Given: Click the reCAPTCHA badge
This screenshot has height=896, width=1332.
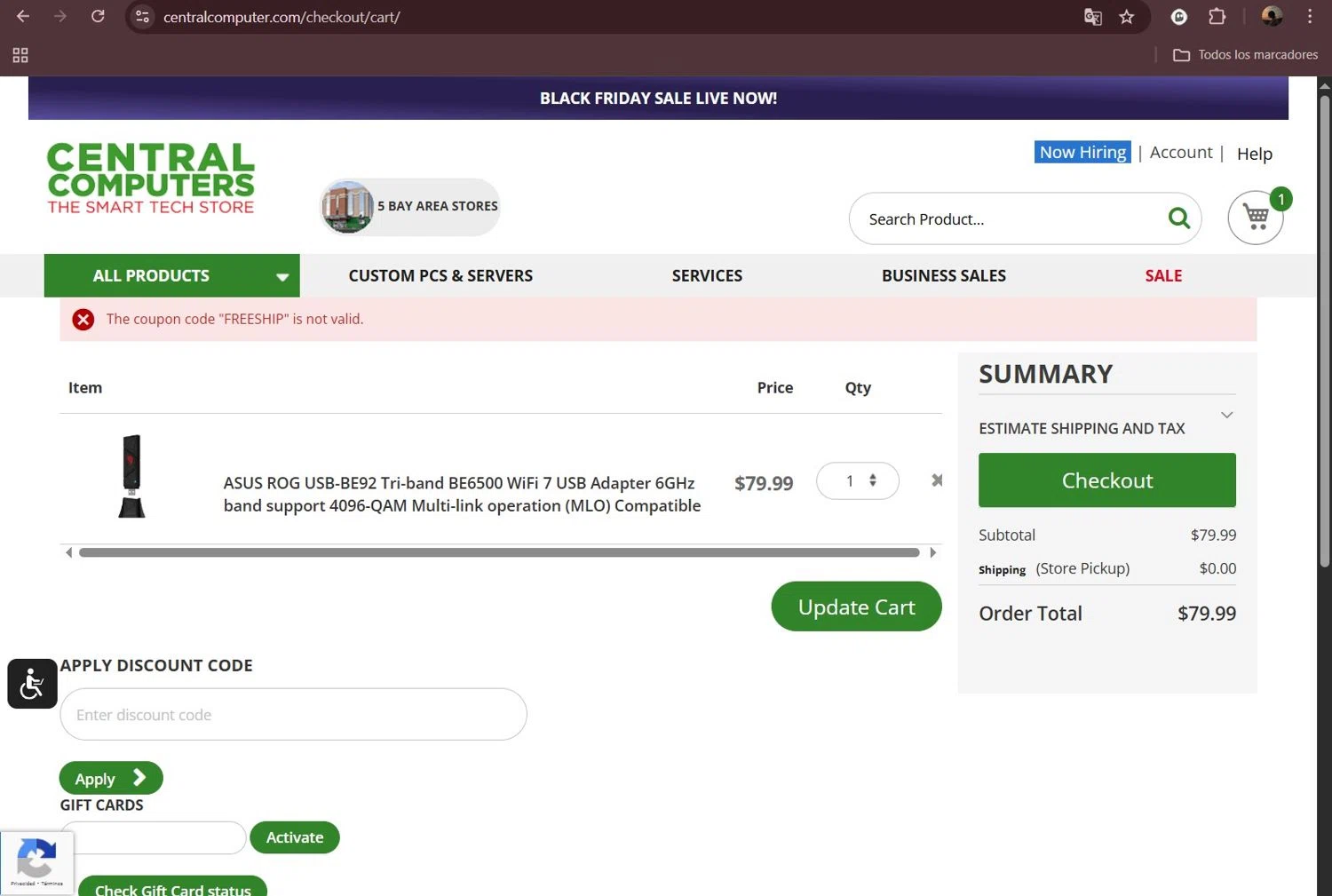Looking at the screenshot, I should [x=36, y=862].
